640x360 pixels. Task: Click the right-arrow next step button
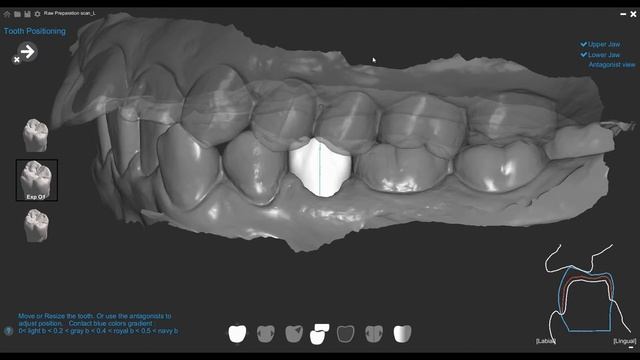[x=28, y=51]
